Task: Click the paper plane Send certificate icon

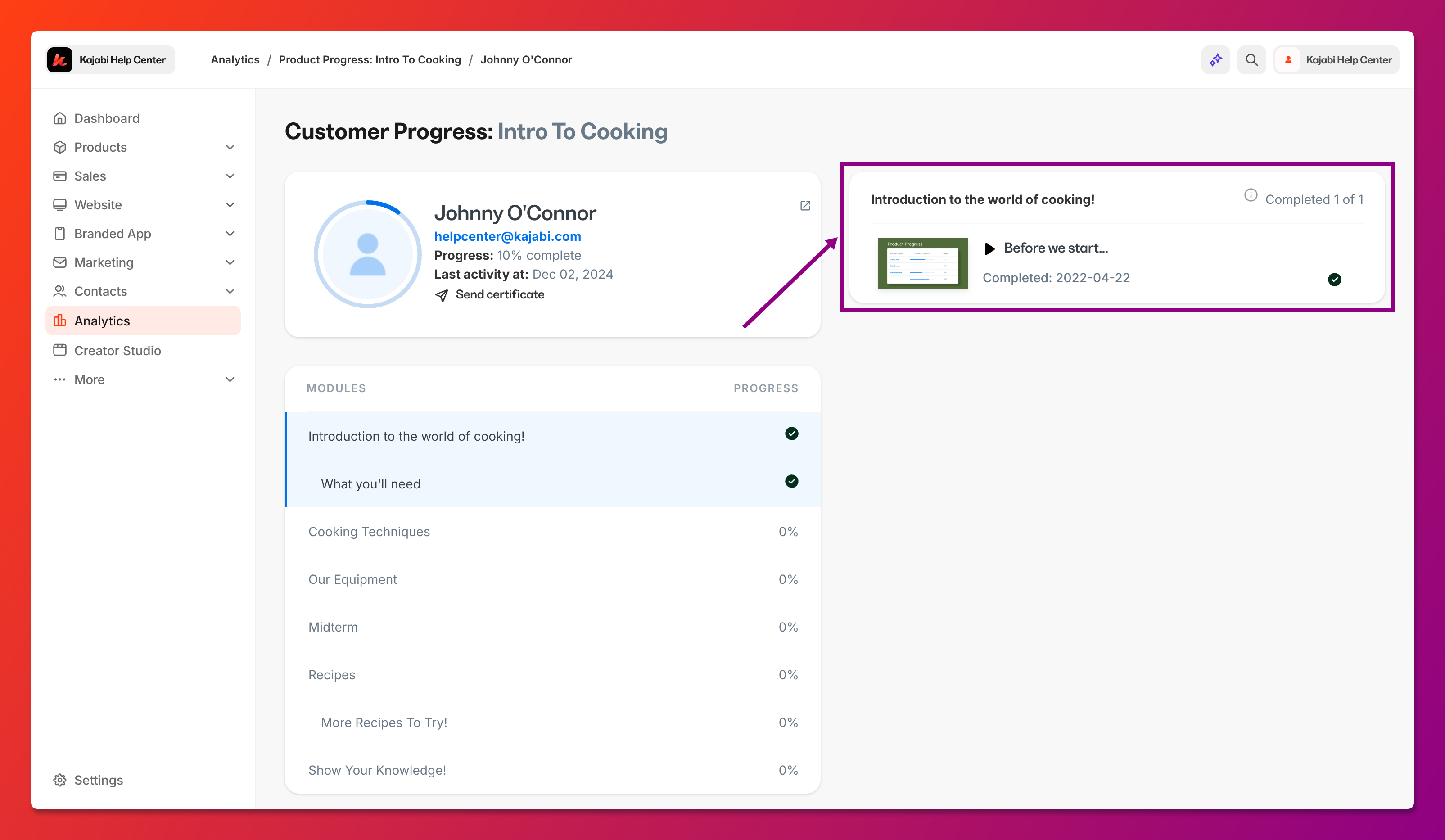Action: coord(442,295)
